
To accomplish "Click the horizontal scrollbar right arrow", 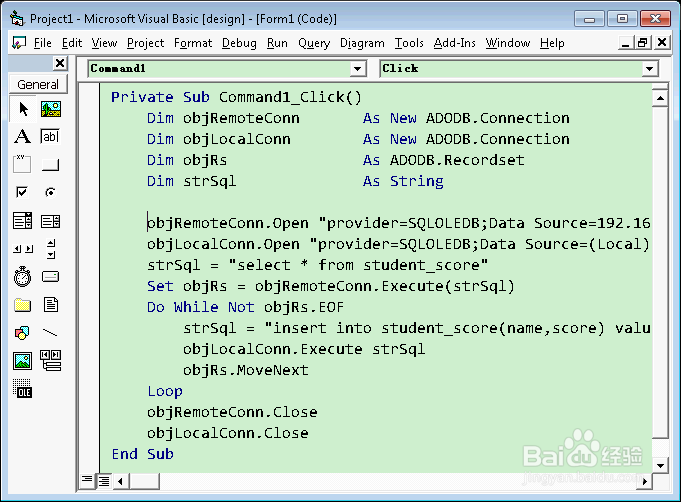I will [x=641, y=481].
